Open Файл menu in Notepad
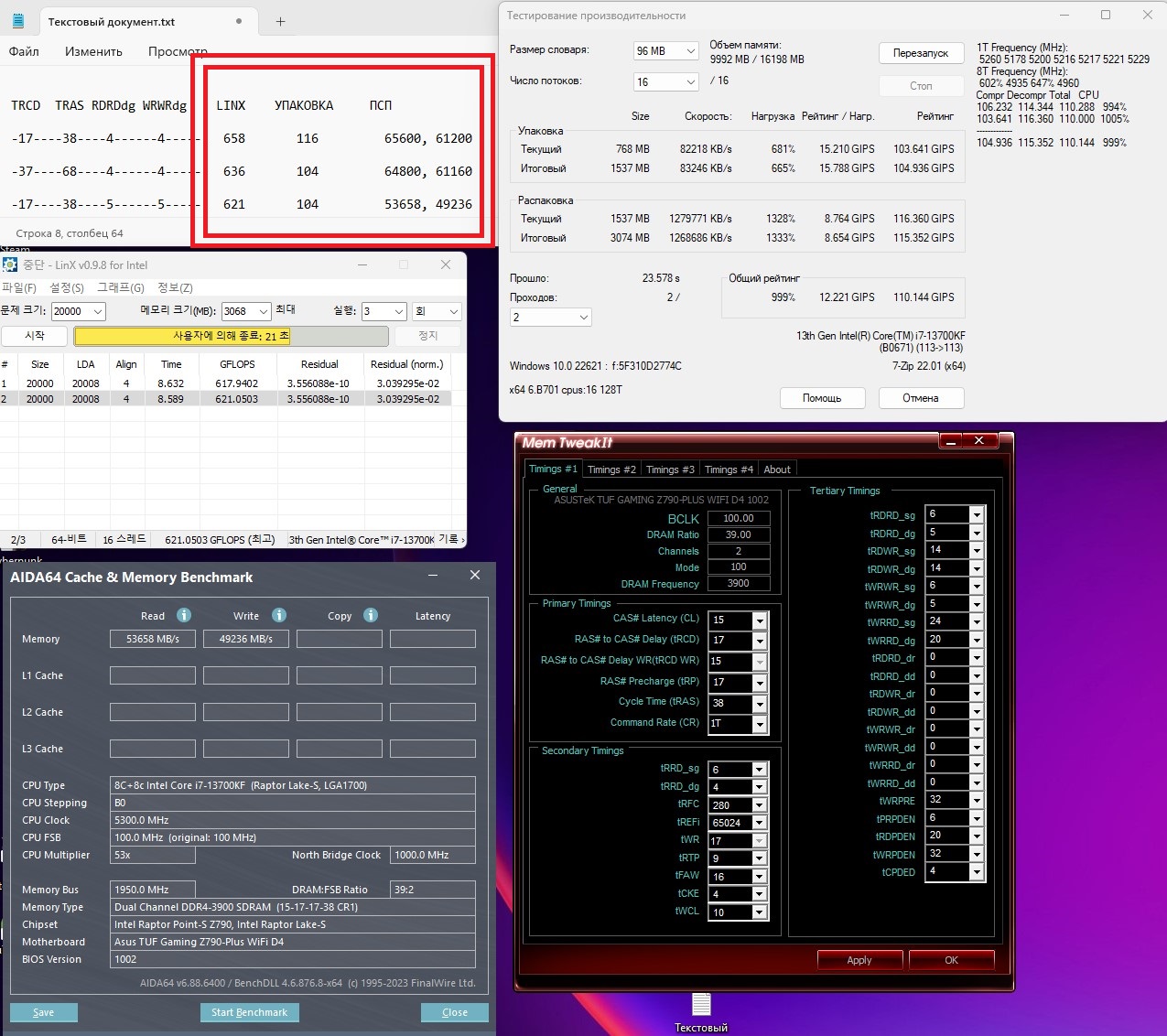 pyautogui.click(x=24, y=51)
